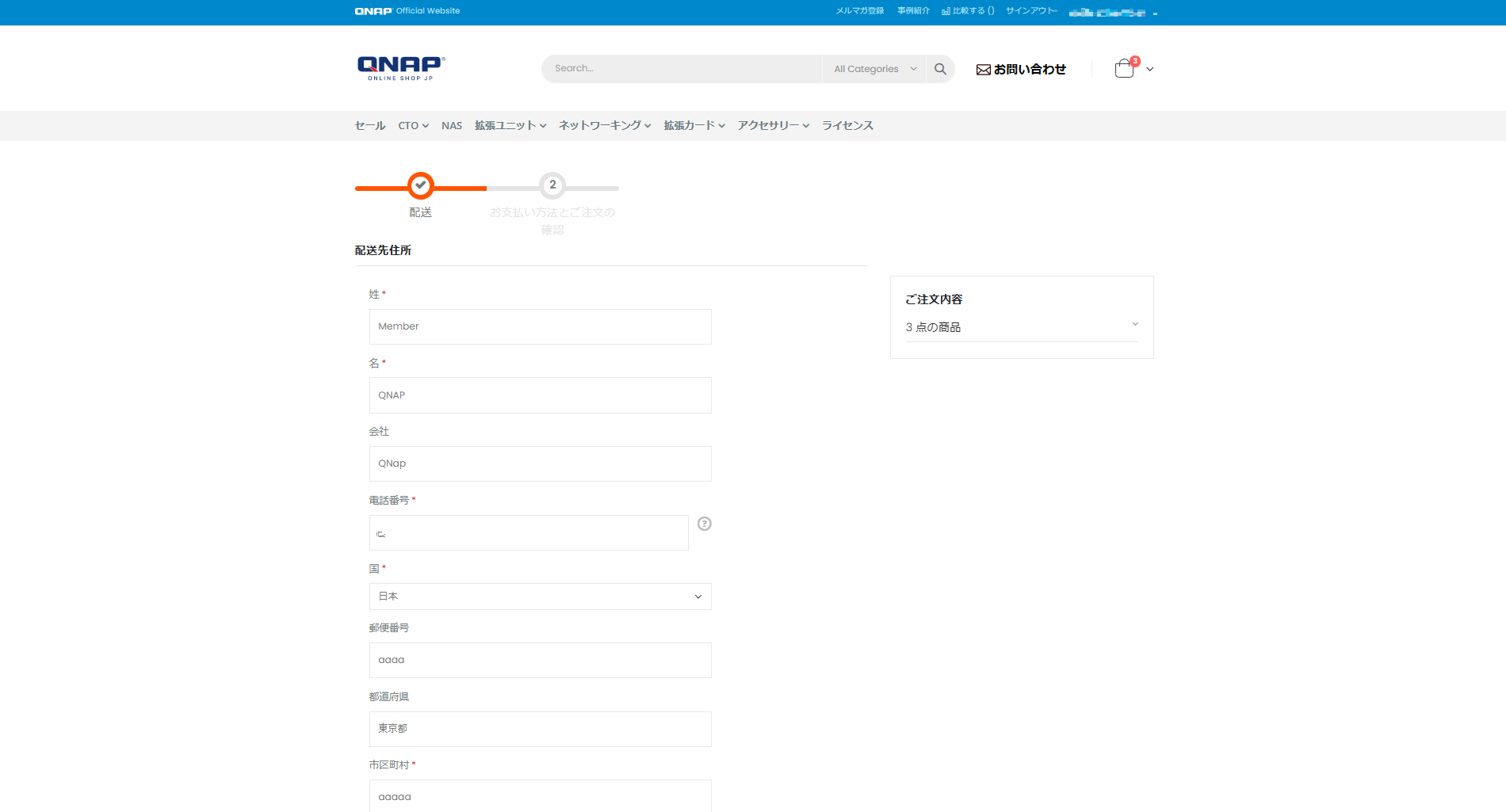Click the 電話番号 input field
This screenshot has width=1506, height=812.
coord(529,533)
